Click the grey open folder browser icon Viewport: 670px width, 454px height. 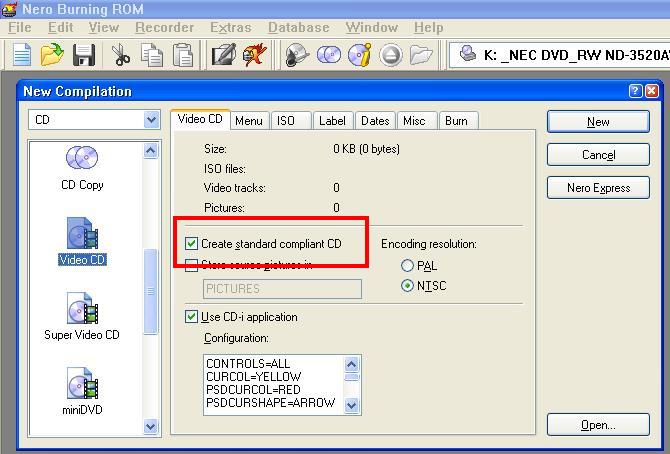421,55
